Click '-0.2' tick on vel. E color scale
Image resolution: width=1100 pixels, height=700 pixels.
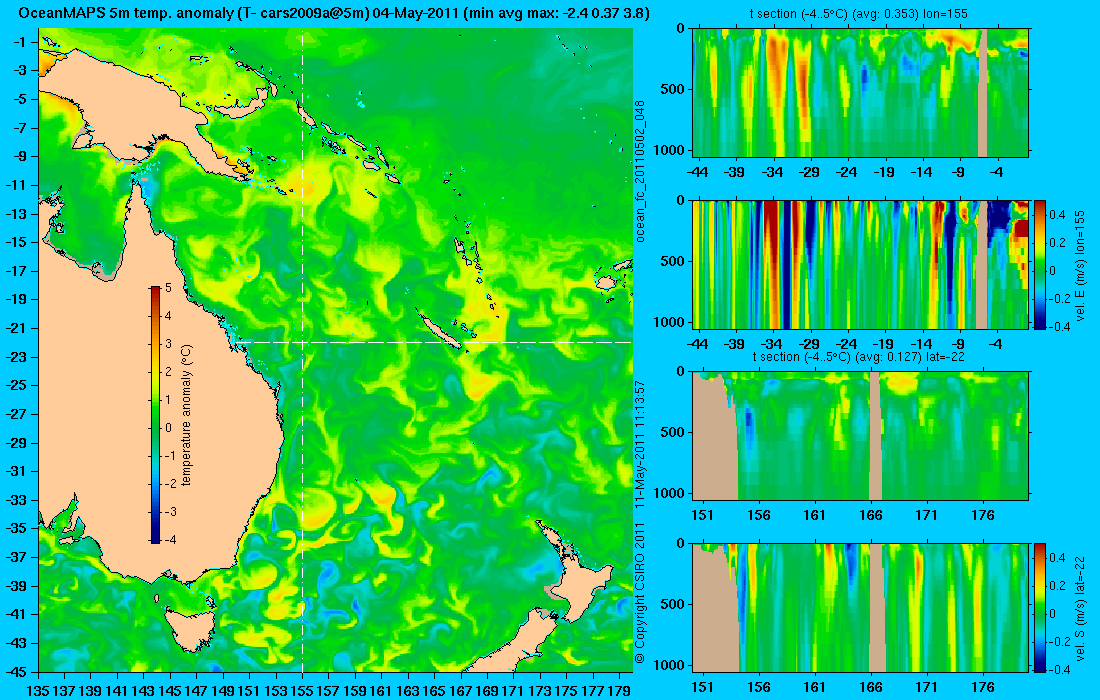1059,298
